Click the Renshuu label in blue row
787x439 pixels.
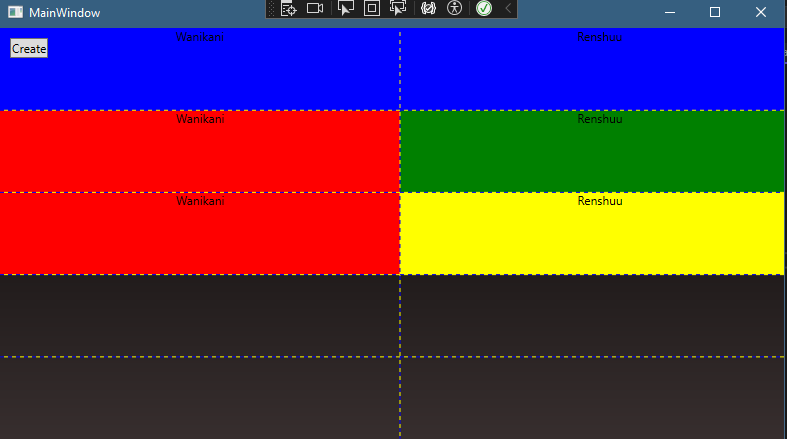599,37
